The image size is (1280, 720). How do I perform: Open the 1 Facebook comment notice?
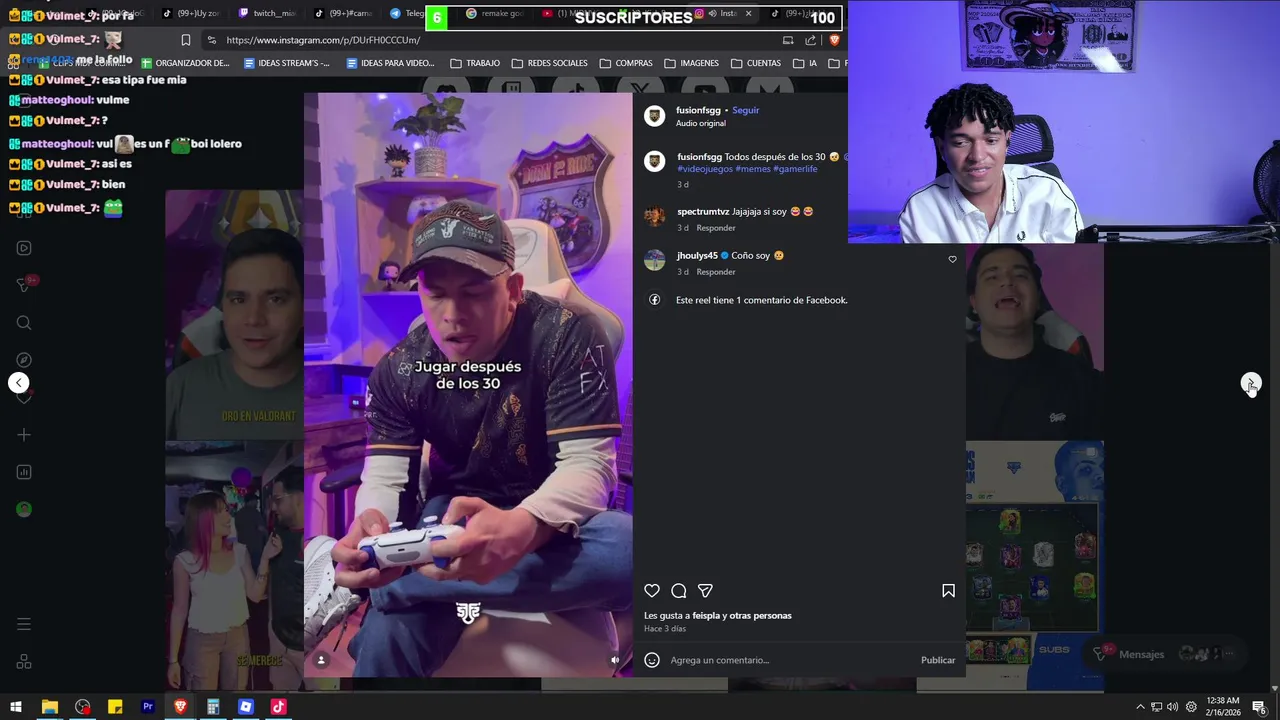coord(761,300)
